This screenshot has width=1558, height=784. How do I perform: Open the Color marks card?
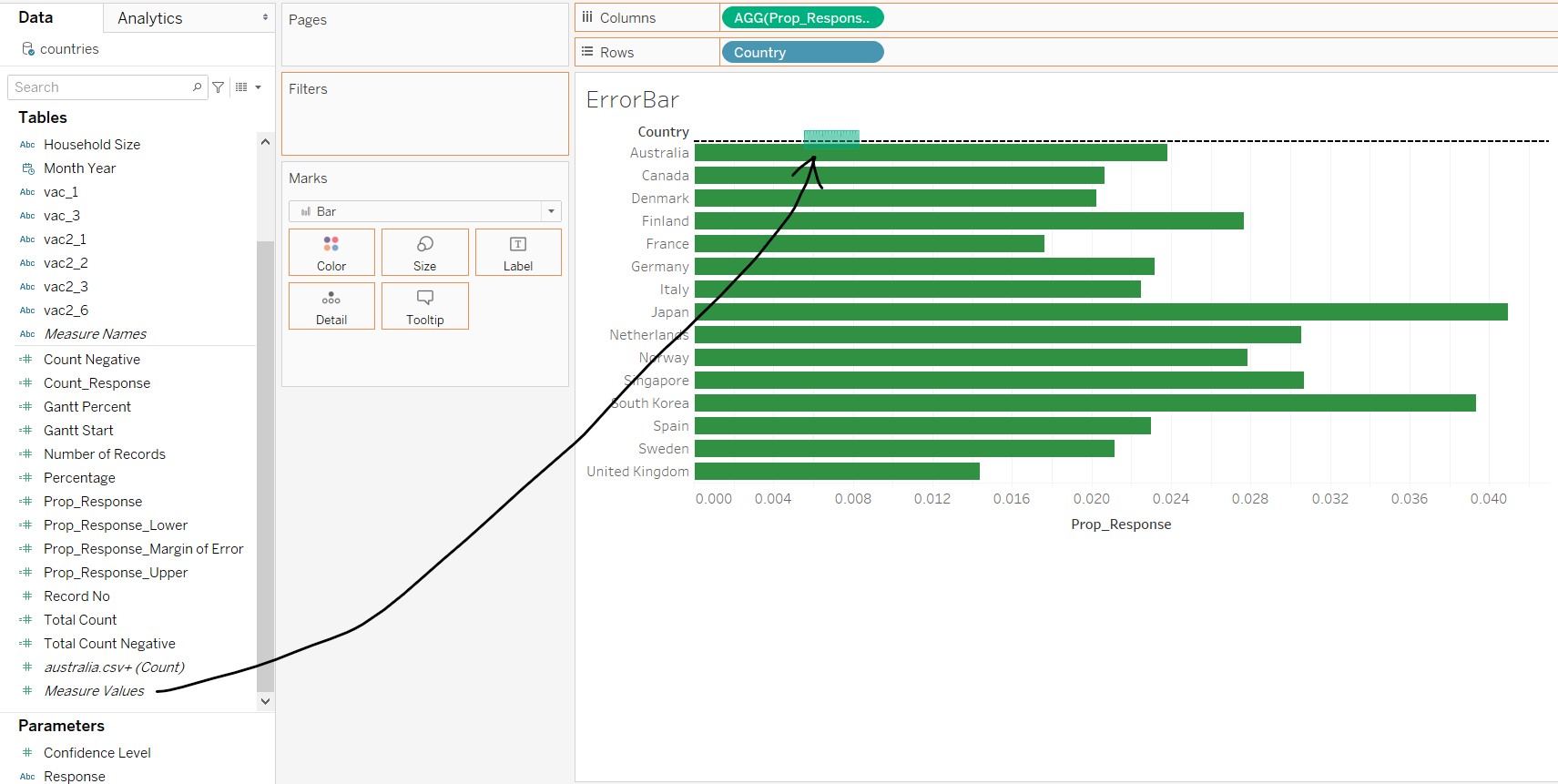coord(331,252)
